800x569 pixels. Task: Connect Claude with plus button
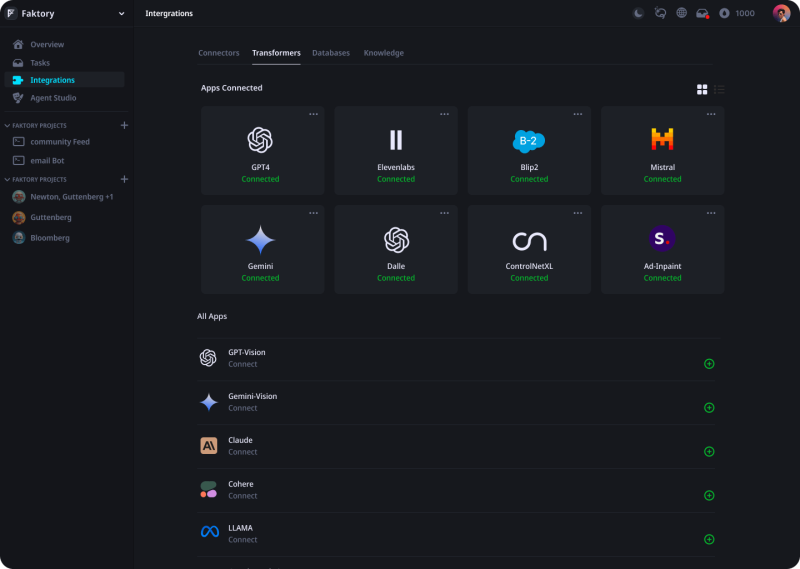[709, 452]
